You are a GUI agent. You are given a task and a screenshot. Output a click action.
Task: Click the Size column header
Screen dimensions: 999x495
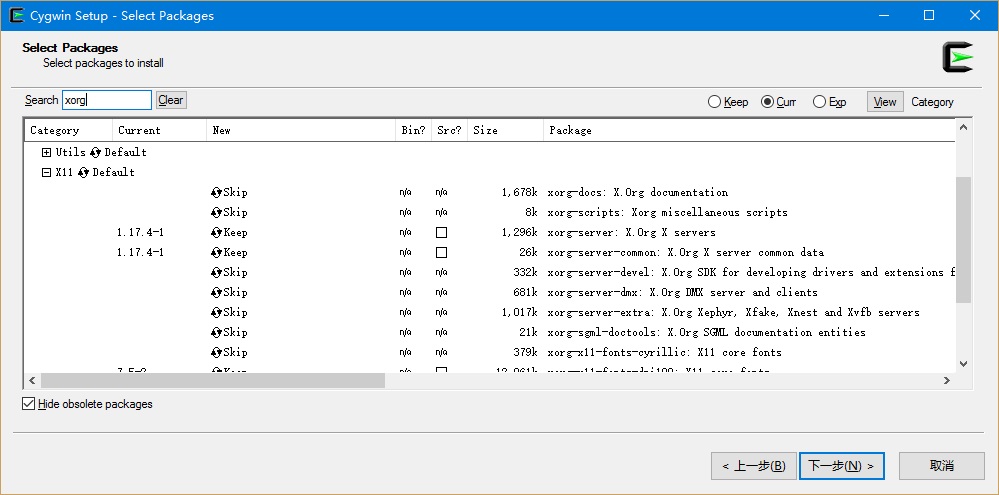click(505, 130)
